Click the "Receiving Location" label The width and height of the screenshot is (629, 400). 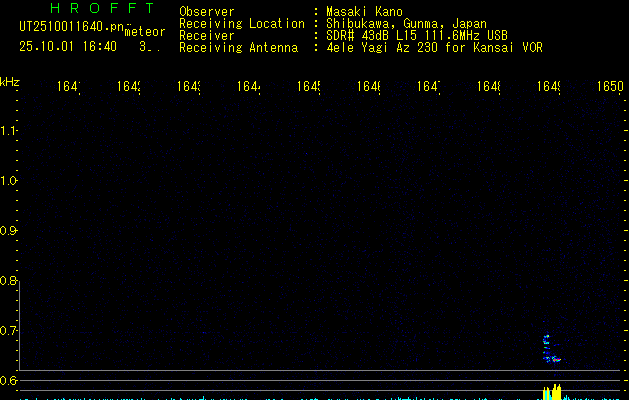[x=242, y=24]
